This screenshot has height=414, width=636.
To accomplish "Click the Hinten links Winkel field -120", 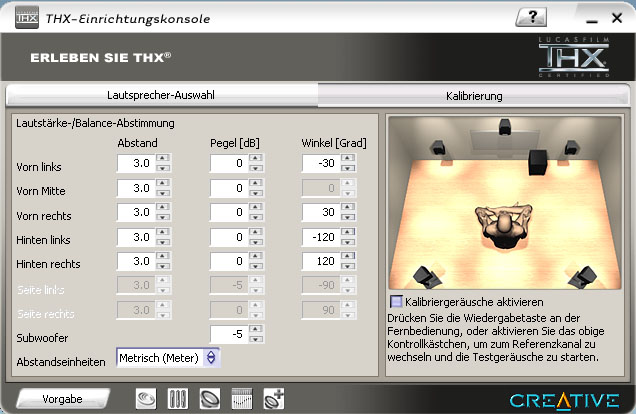I will coord(321,237).
